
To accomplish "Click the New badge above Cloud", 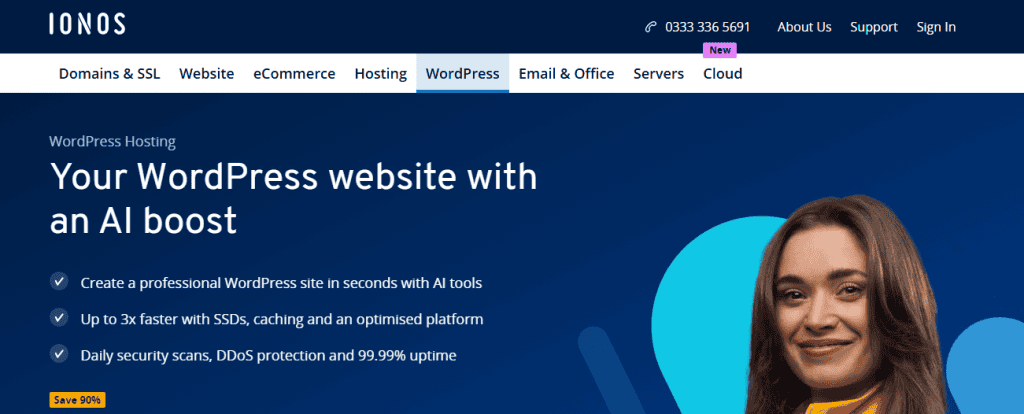I will [720, 50].
